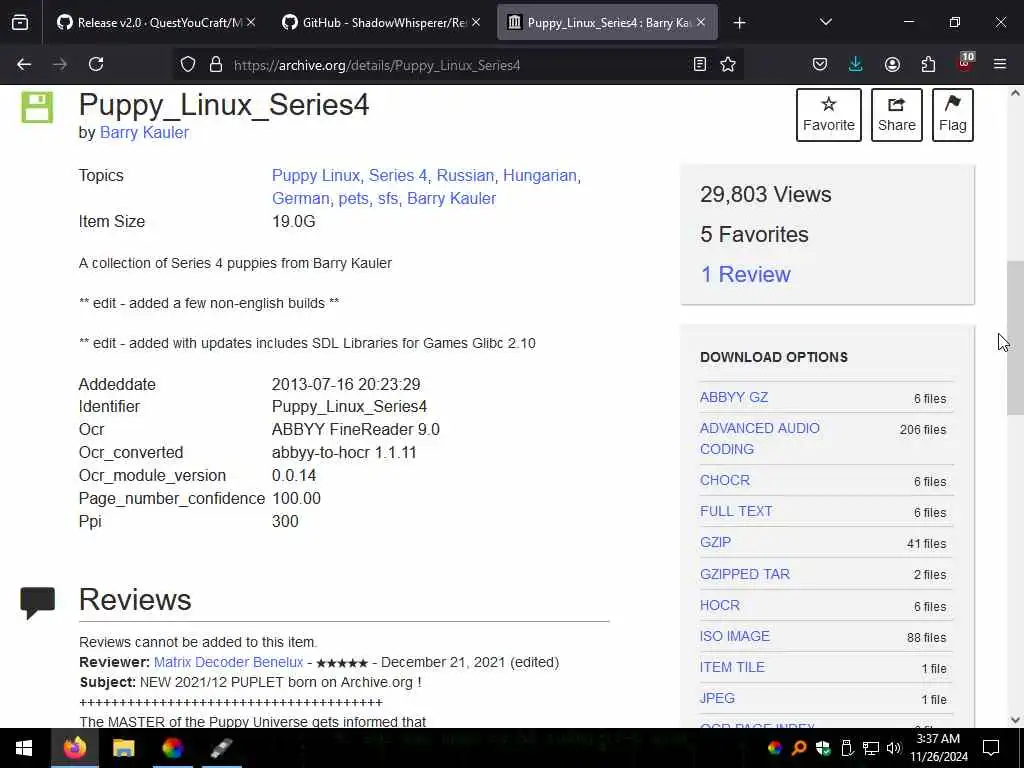Open tracking protection shield icon
The width and height of the screenshot is (1024, 768).
coord(188,65)
